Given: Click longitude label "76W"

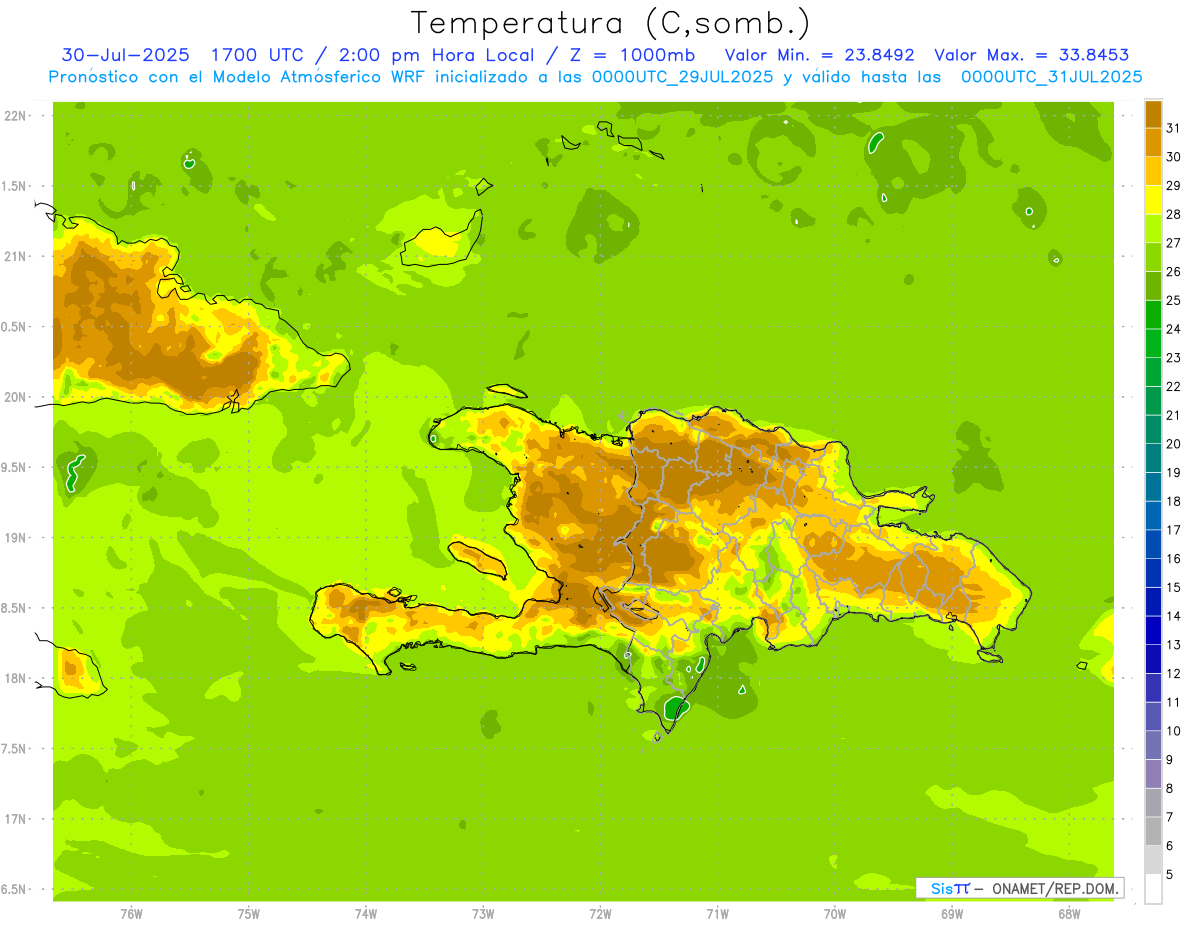Looking at the screenshot, I should [x=131, y=913].
